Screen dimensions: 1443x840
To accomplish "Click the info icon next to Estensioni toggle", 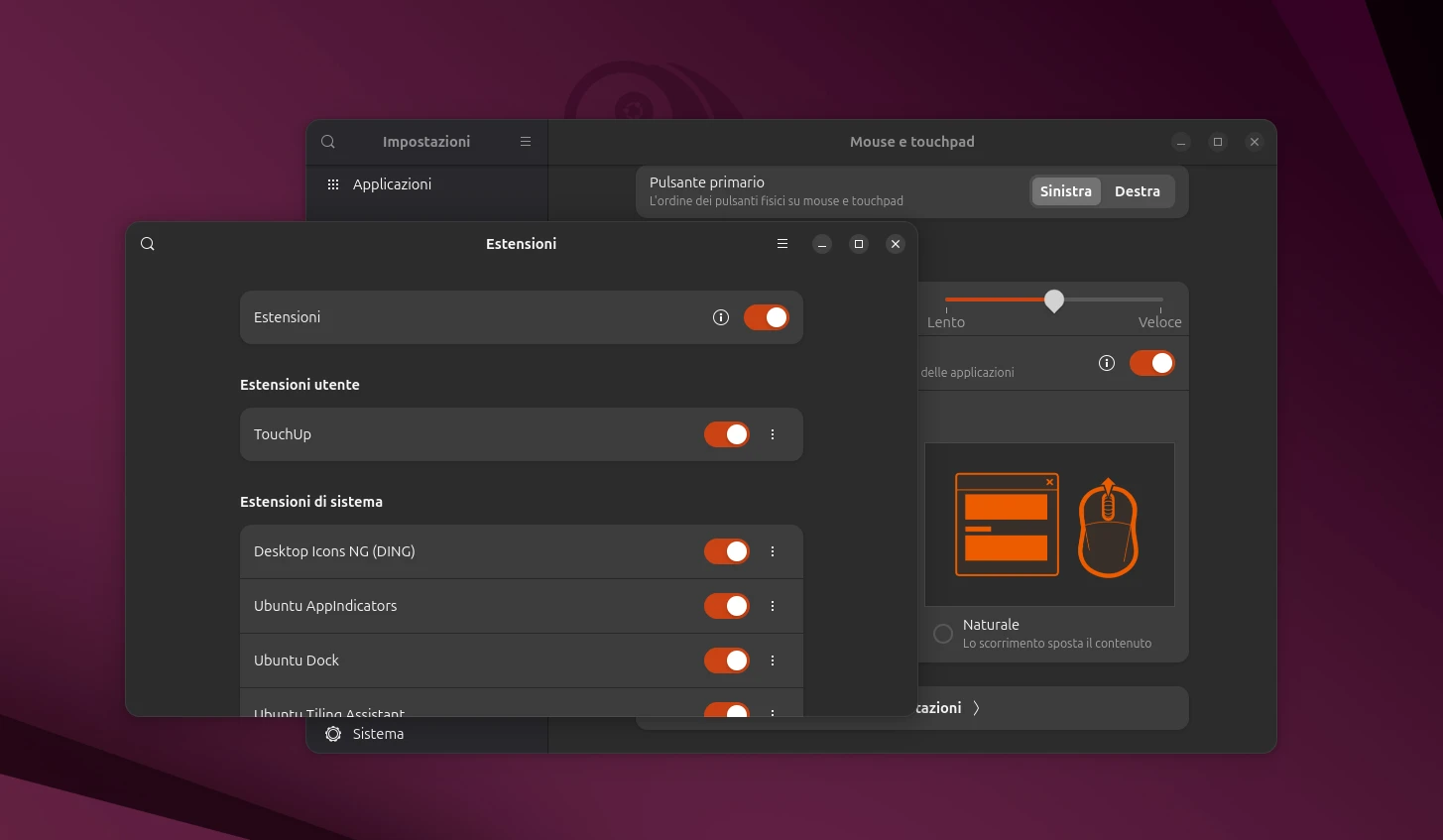I will [x=720, y=316].
